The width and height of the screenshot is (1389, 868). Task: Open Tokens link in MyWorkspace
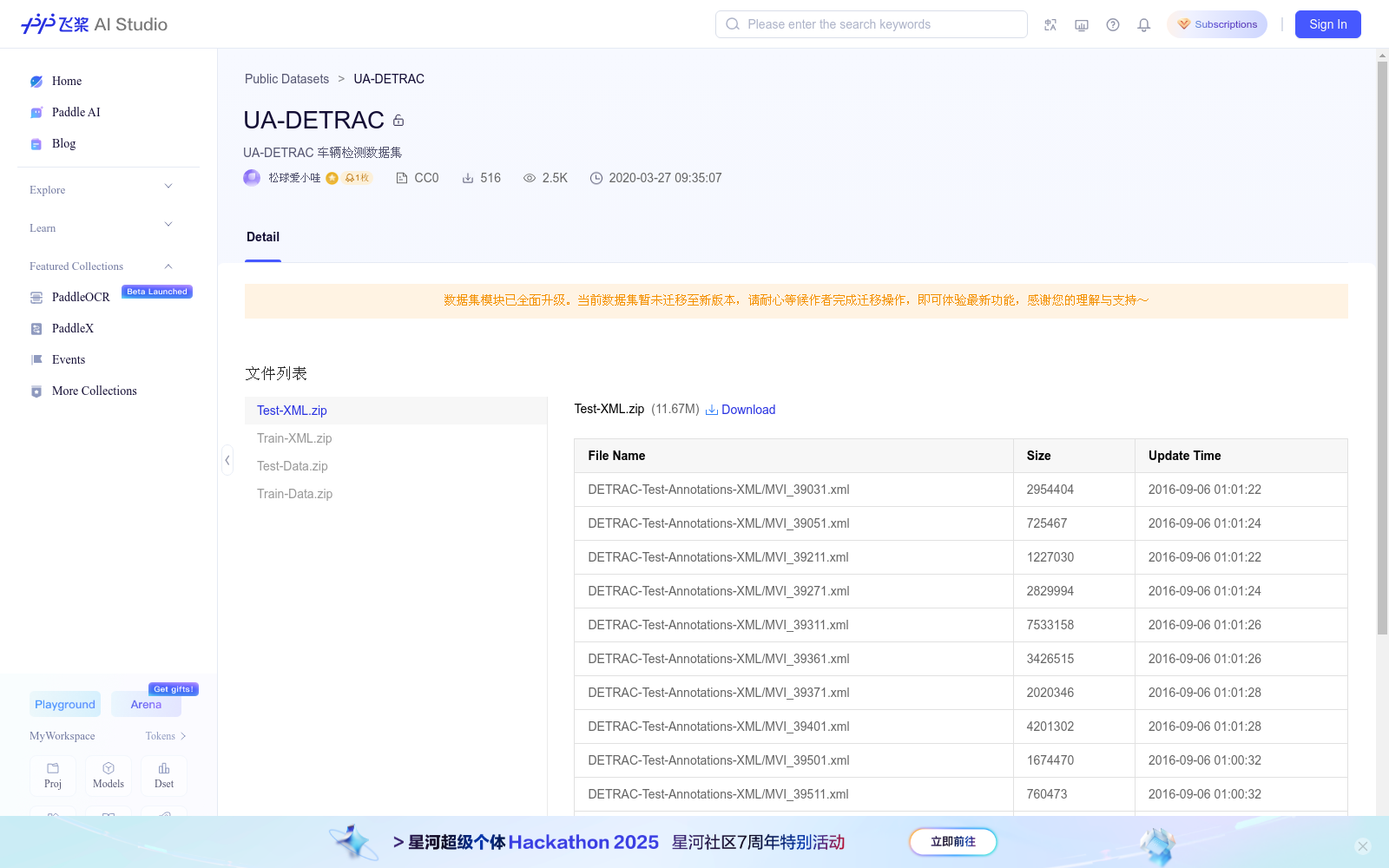(x=166, y=736)
